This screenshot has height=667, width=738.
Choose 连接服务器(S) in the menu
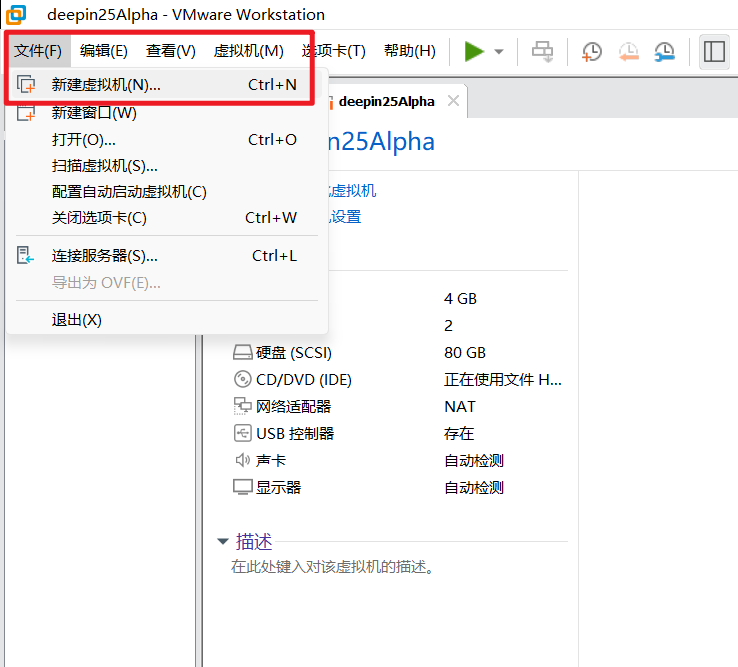click(x=104, y=256)
